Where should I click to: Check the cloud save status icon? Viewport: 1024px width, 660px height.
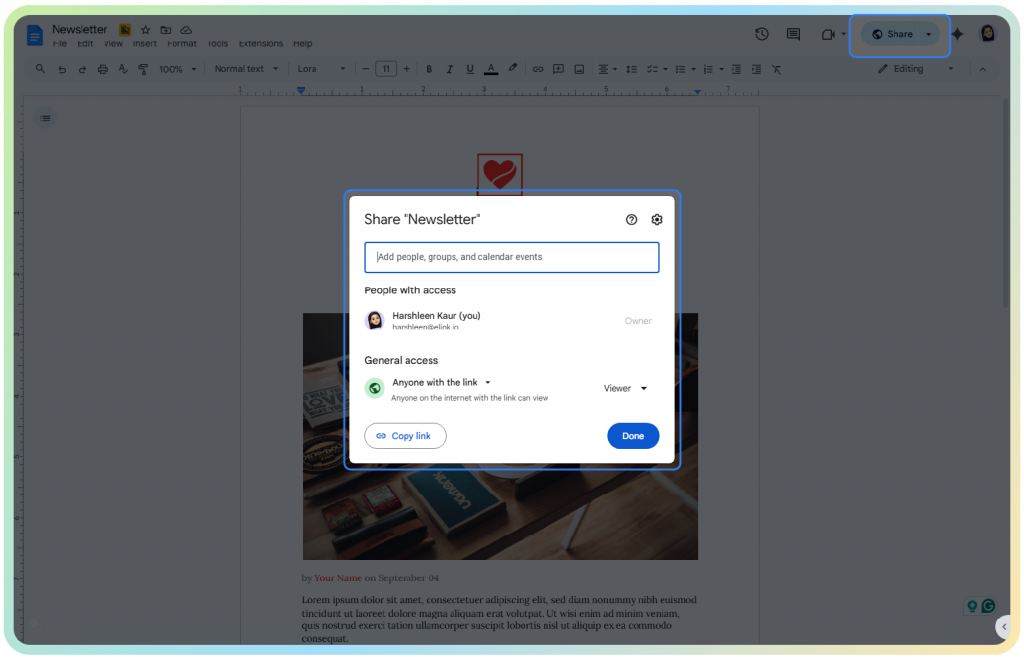pos(186,30)
